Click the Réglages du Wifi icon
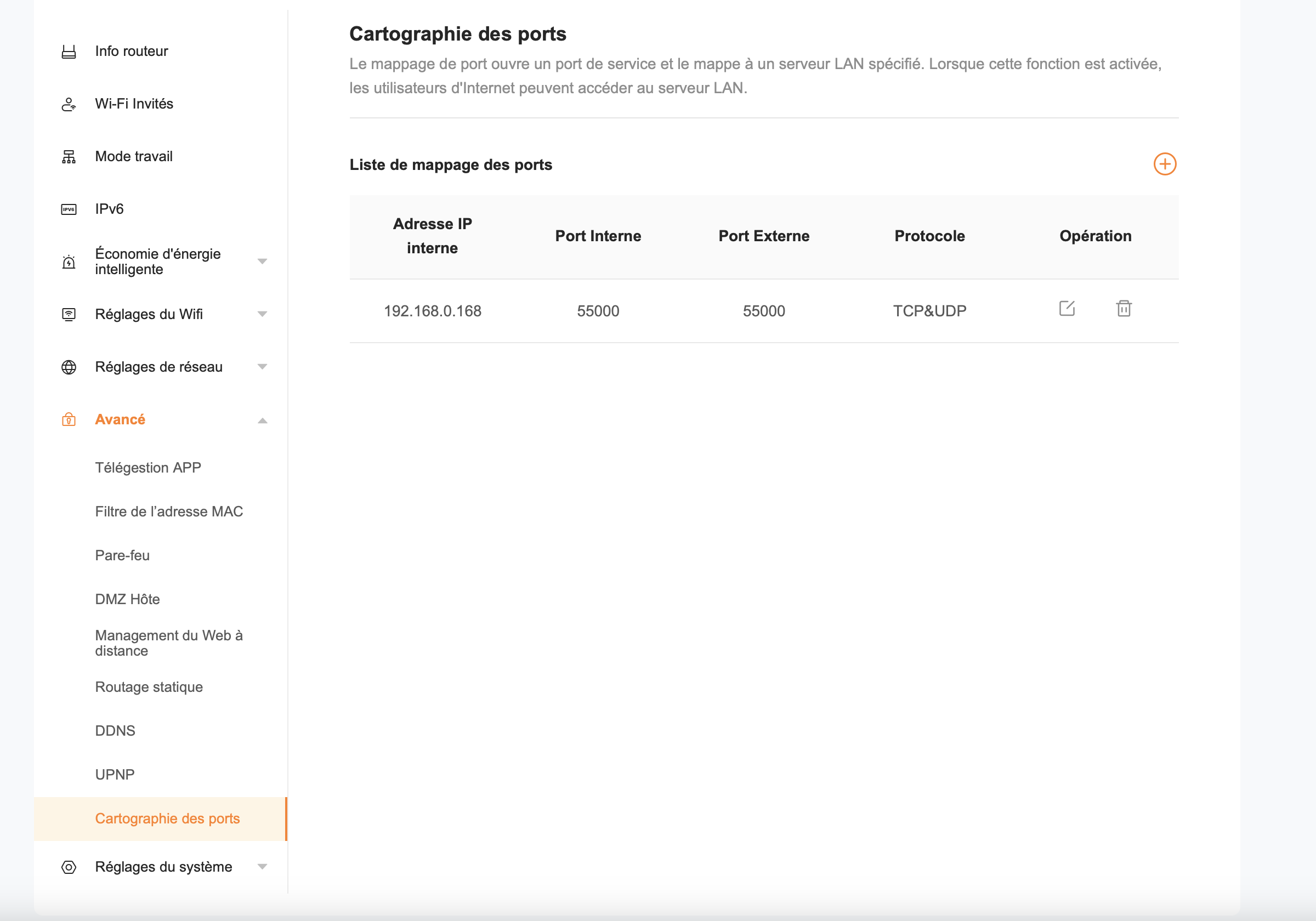The height and width of the screenshot is (921, 1316). coord(69,315)
